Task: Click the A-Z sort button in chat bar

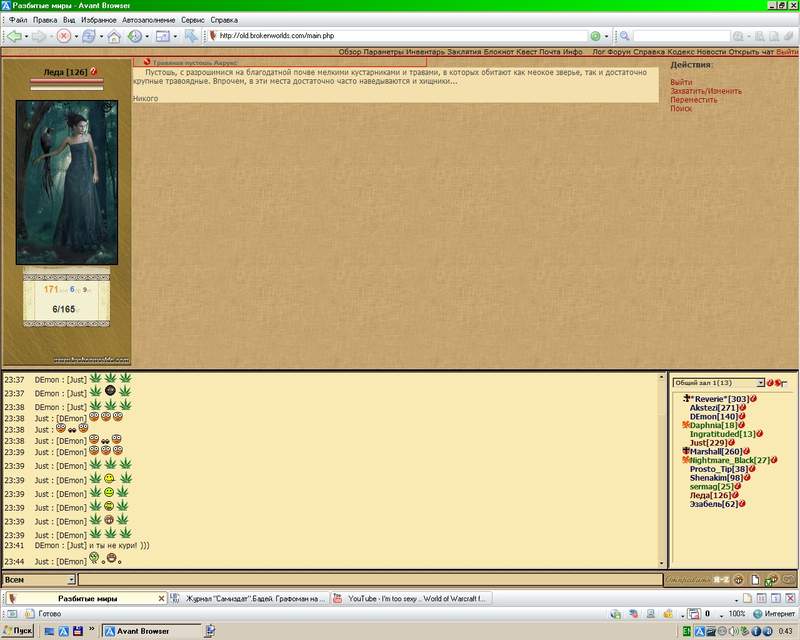Action: 721,579
